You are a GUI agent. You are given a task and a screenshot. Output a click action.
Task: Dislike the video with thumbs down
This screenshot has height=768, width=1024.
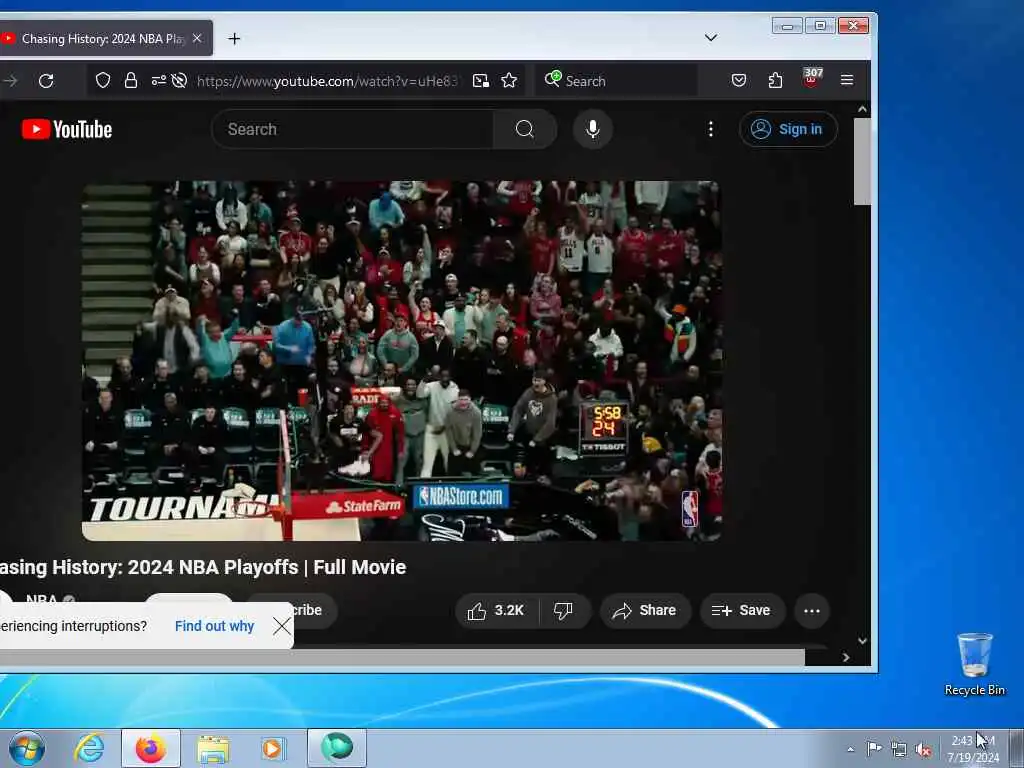(x=564, y=611)
